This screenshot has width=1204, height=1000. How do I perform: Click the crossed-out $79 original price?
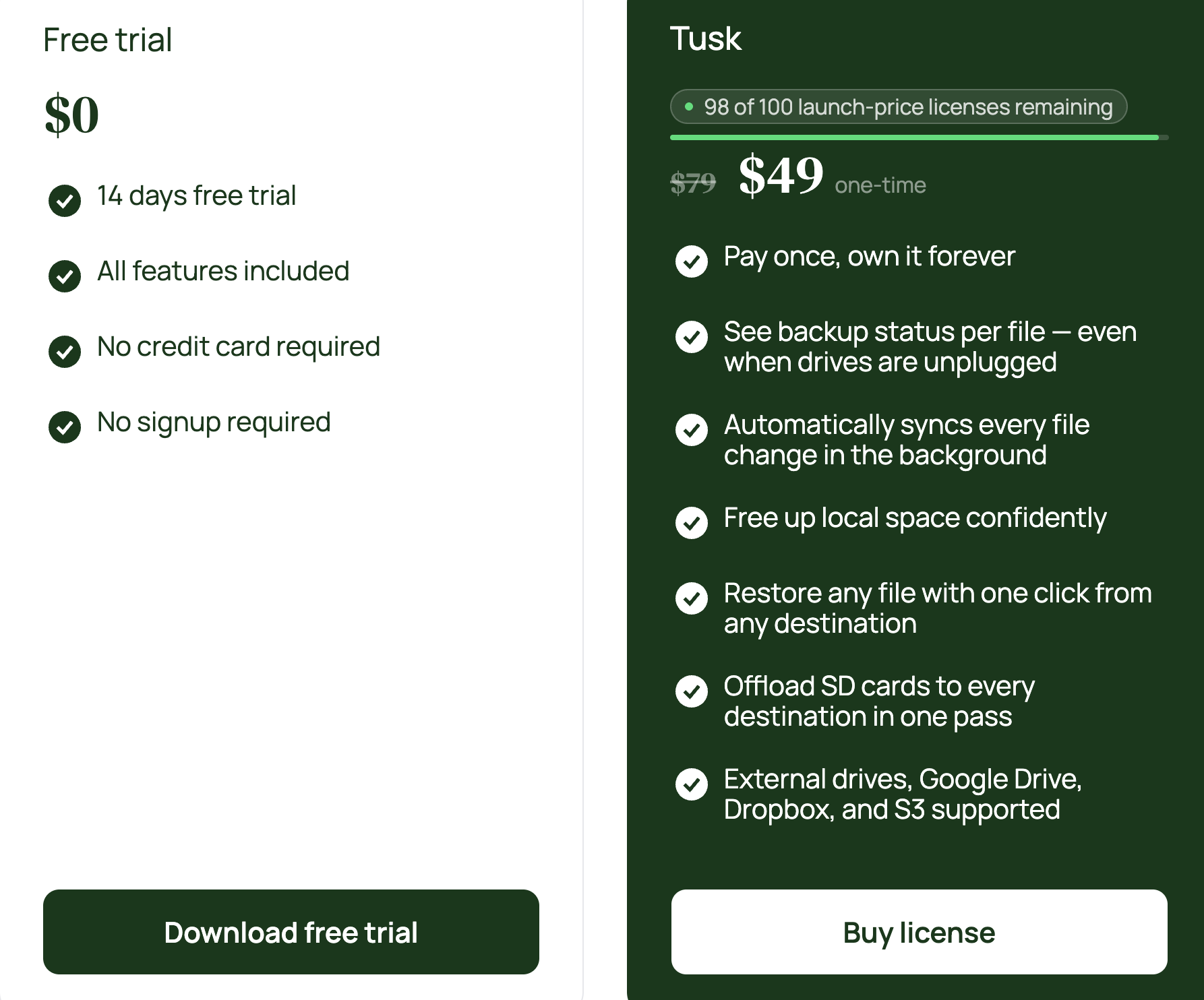[x=693, y=183]
